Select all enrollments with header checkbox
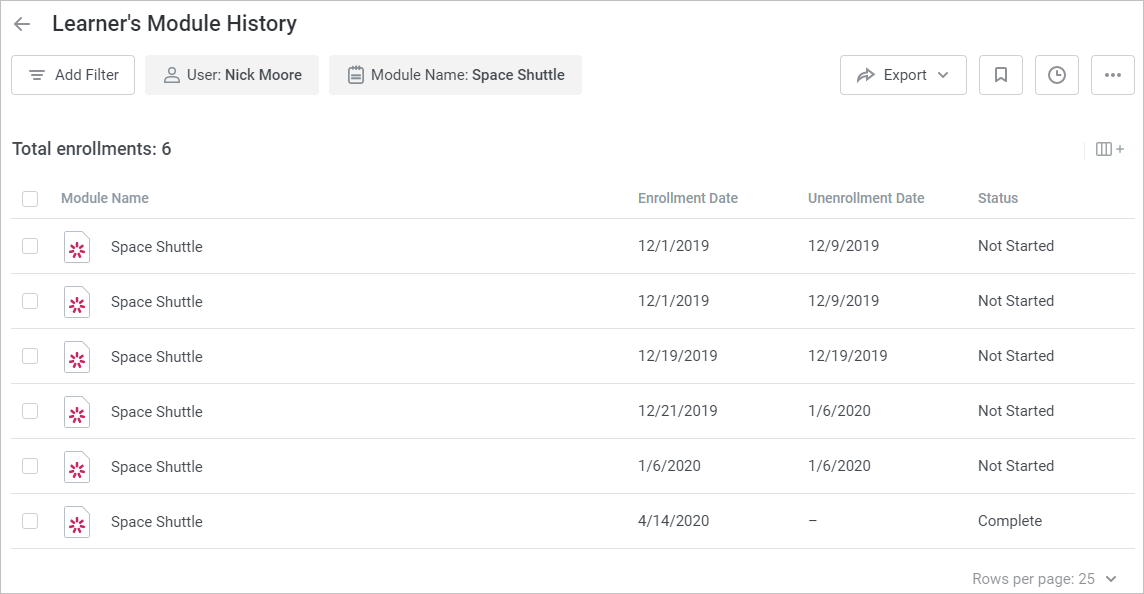 pos(29,198)
